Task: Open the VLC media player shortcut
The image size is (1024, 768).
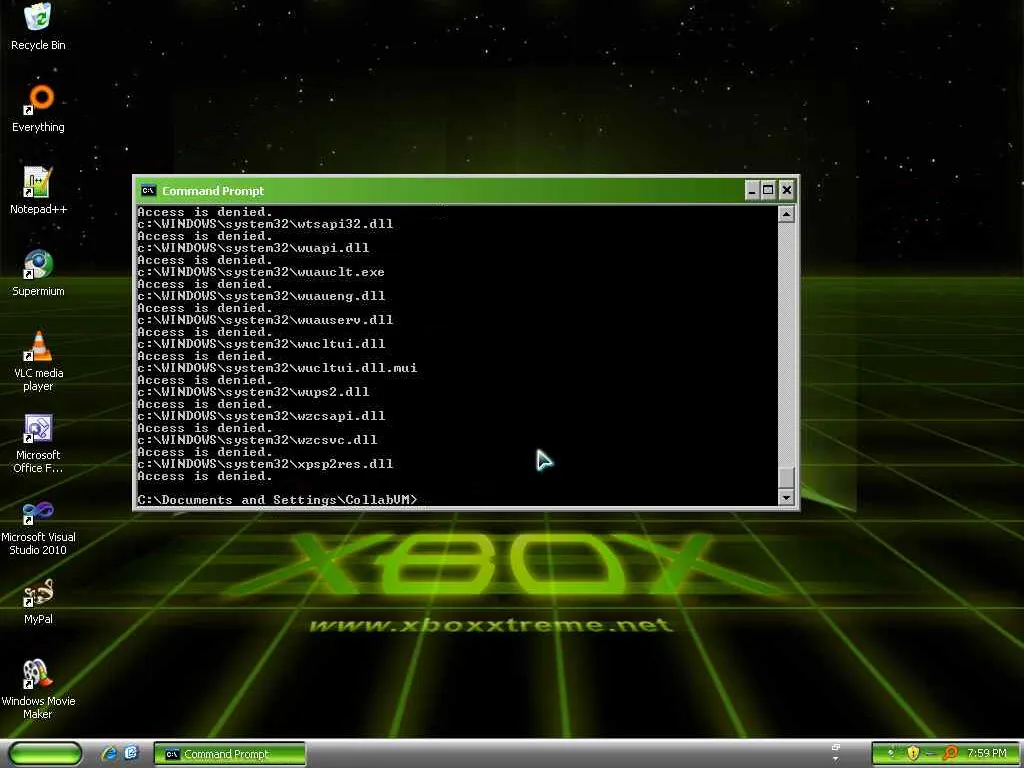Action: (38, 361)
